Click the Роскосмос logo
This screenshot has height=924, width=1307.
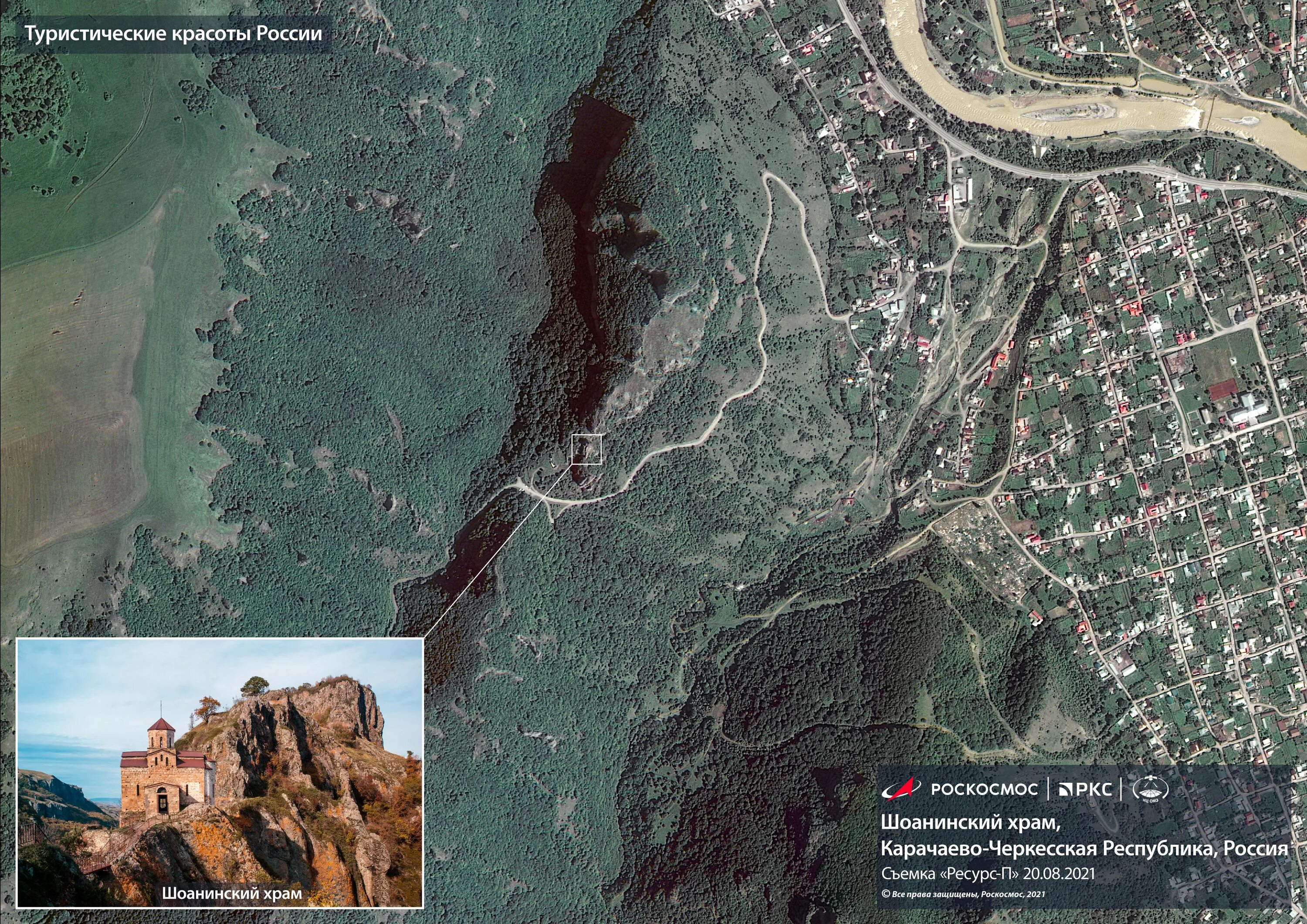click(x=959, y=789)
